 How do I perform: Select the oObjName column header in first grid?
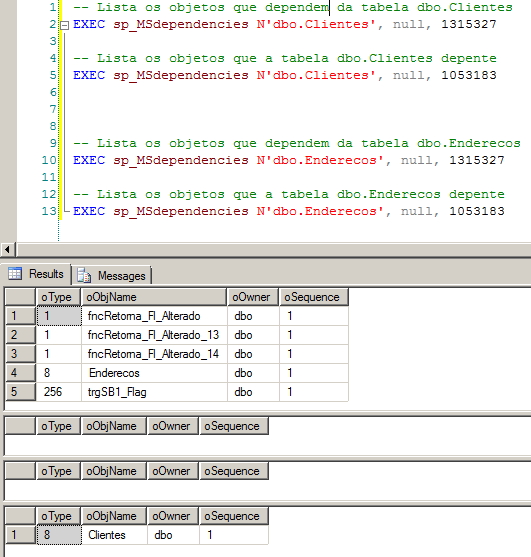[154, 297]
